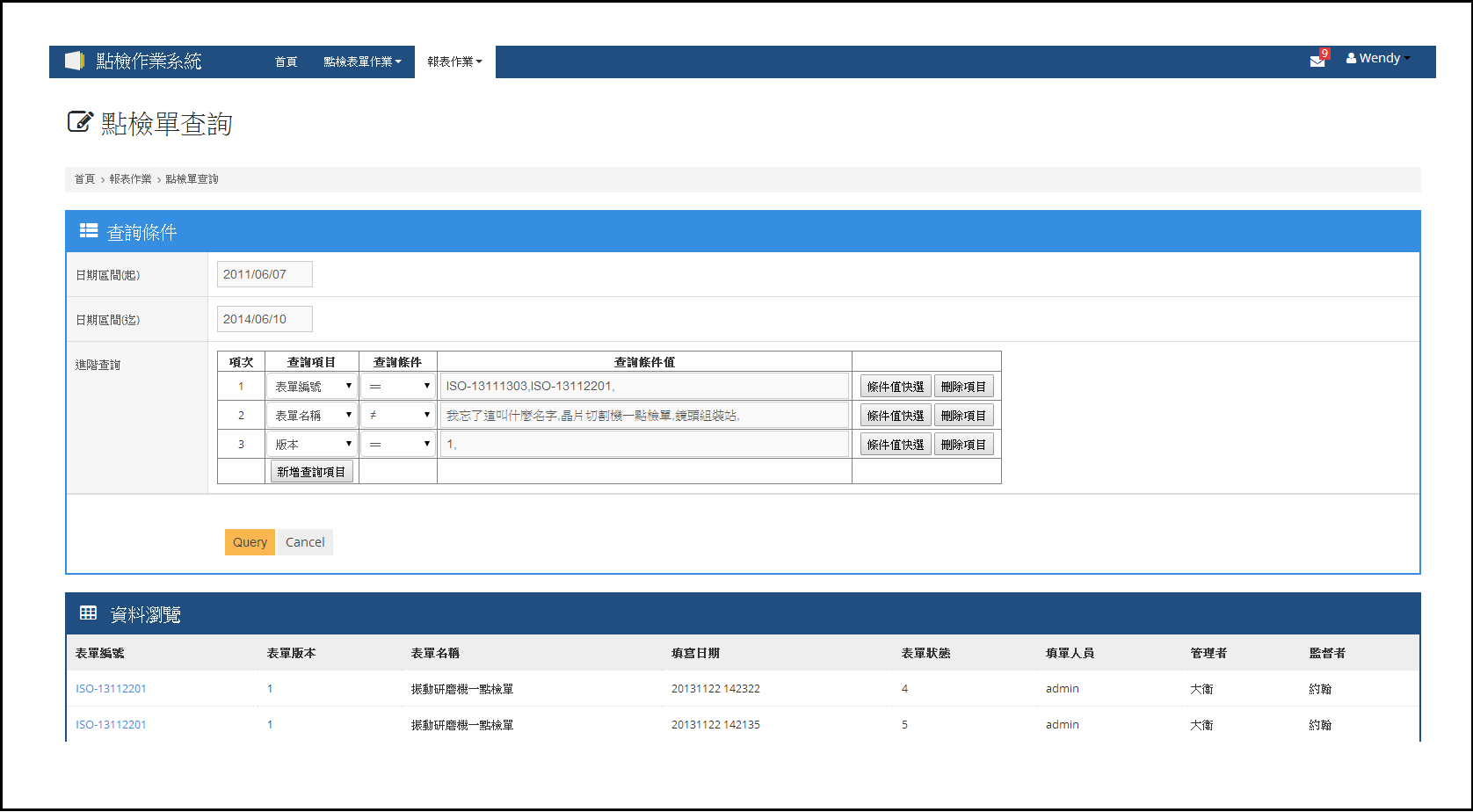Open the first ISO-13112201 link in results
Viewport: 1473px width, 812px height.
111,688
